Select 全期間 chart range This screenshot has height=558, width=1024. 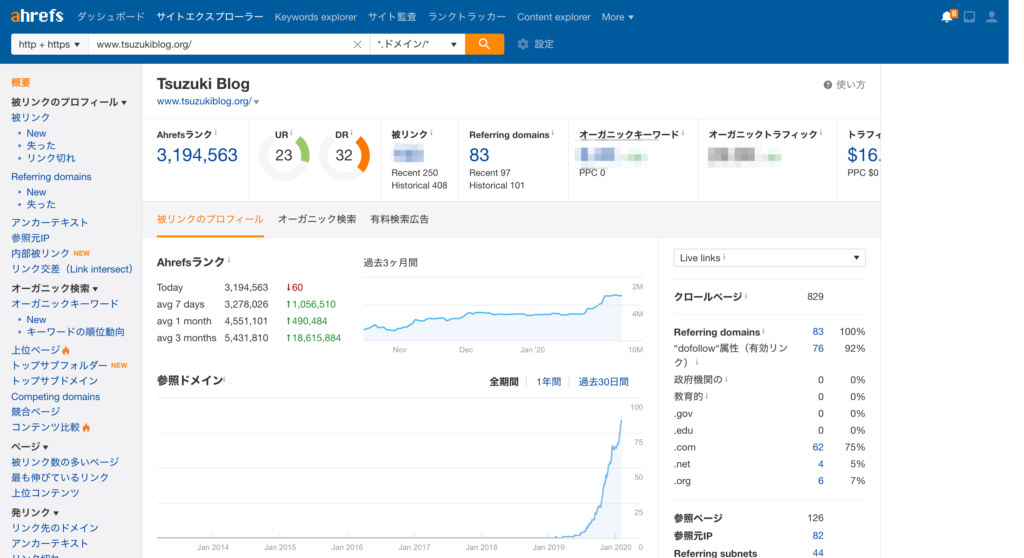point(504,382)
